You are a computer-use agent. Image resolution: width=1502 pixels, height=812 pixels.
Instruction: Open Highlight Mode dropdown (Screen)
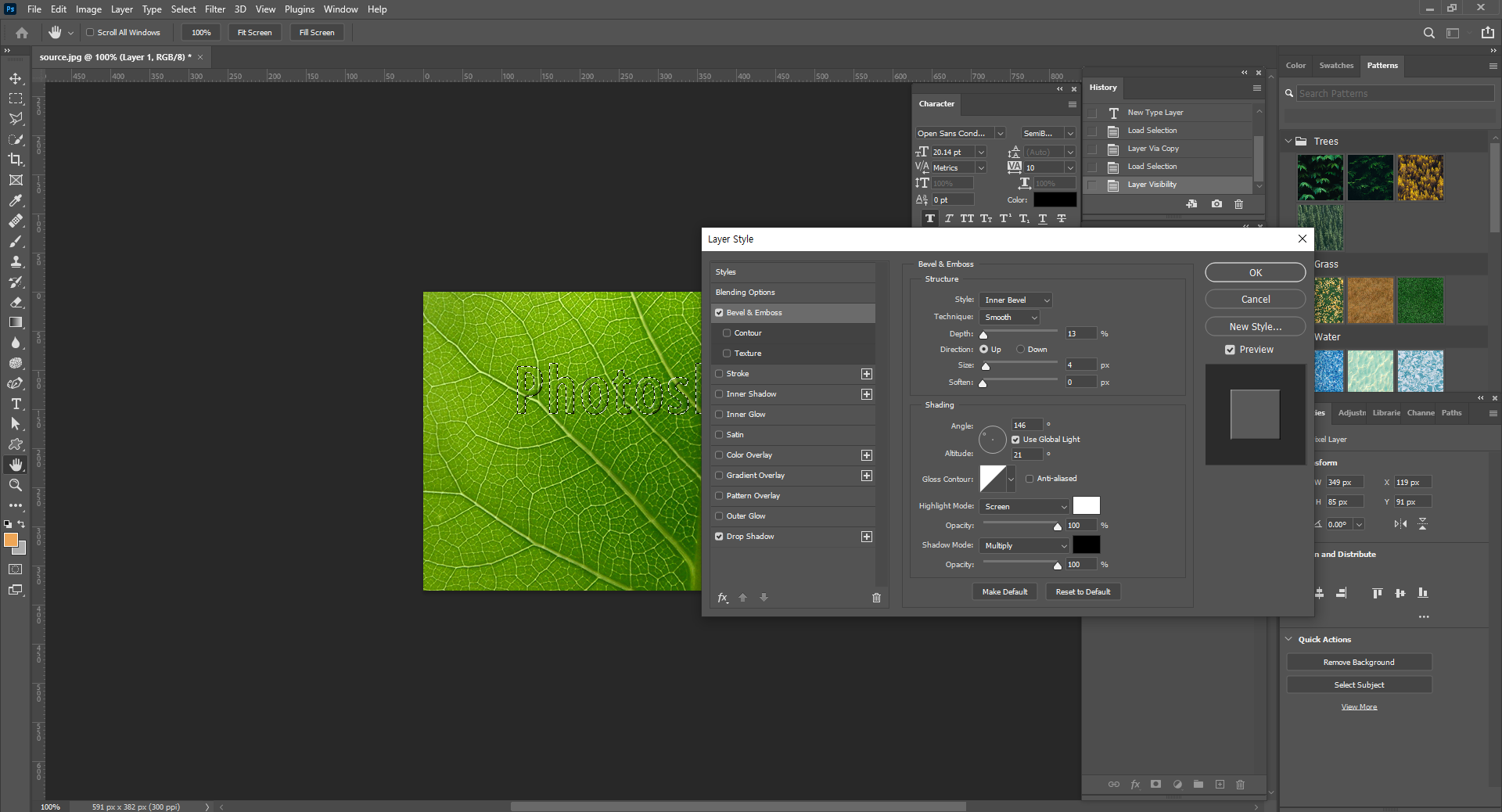tap(1024, 507)
